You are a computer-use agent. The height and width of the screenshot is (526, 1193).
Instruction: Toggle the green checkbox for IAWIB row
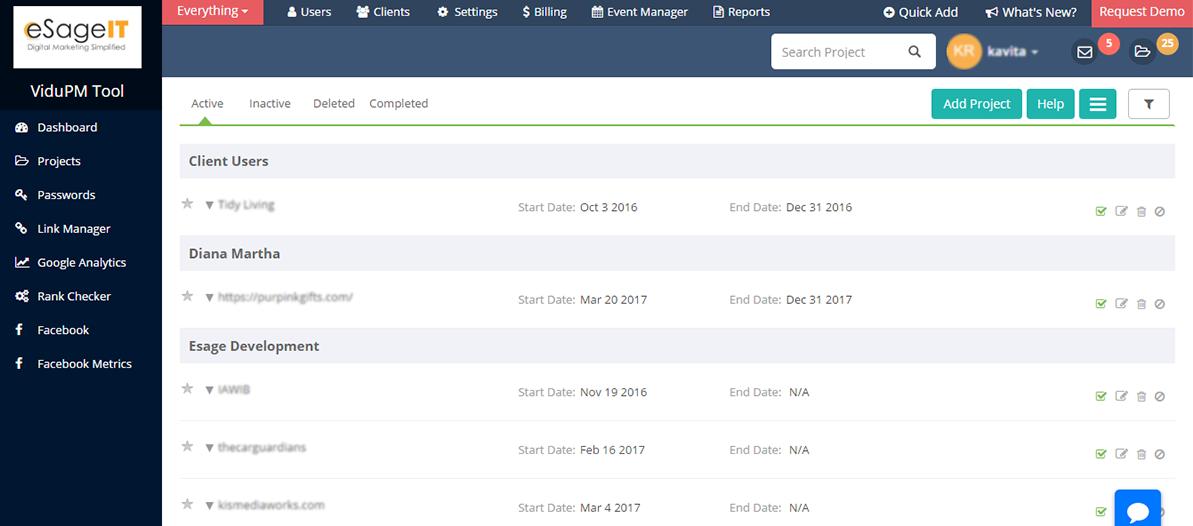[x=1100, y=396]
